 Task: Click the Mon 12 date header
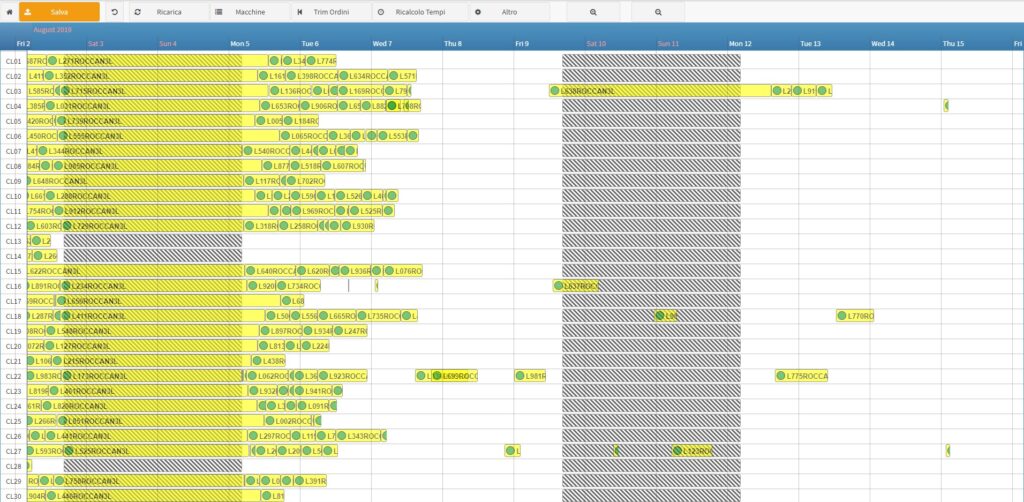(x=740, y=44)
